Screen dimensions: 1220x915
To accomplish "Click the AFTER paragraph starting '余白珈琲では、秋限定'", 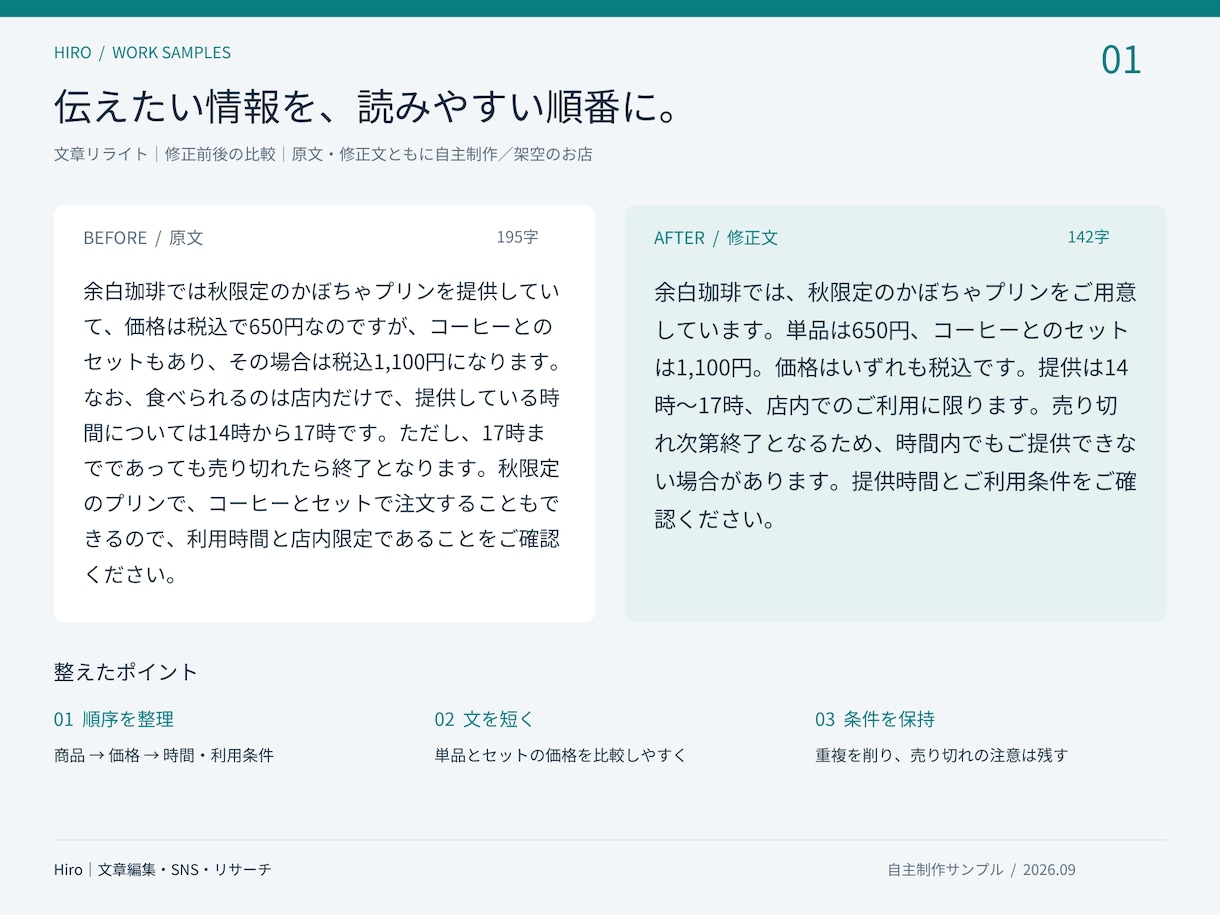I will (896, 405).
